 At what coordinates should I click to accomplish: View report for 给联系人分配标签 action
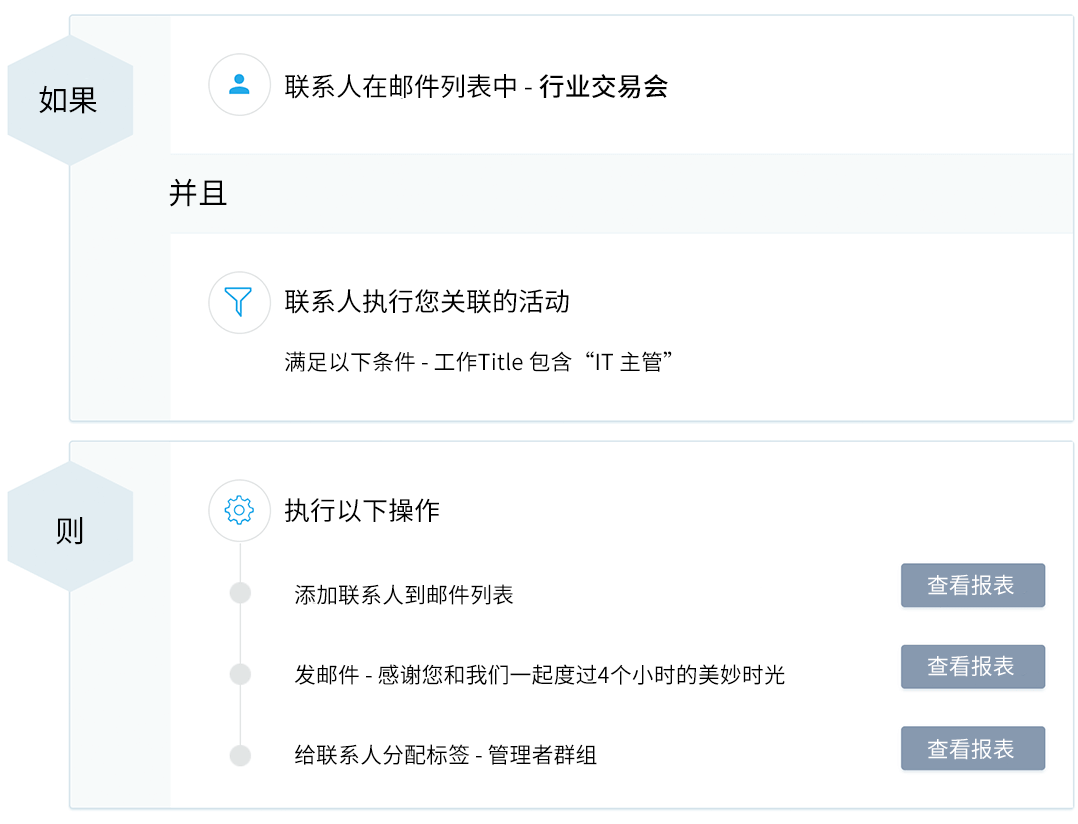pos(972,749)
